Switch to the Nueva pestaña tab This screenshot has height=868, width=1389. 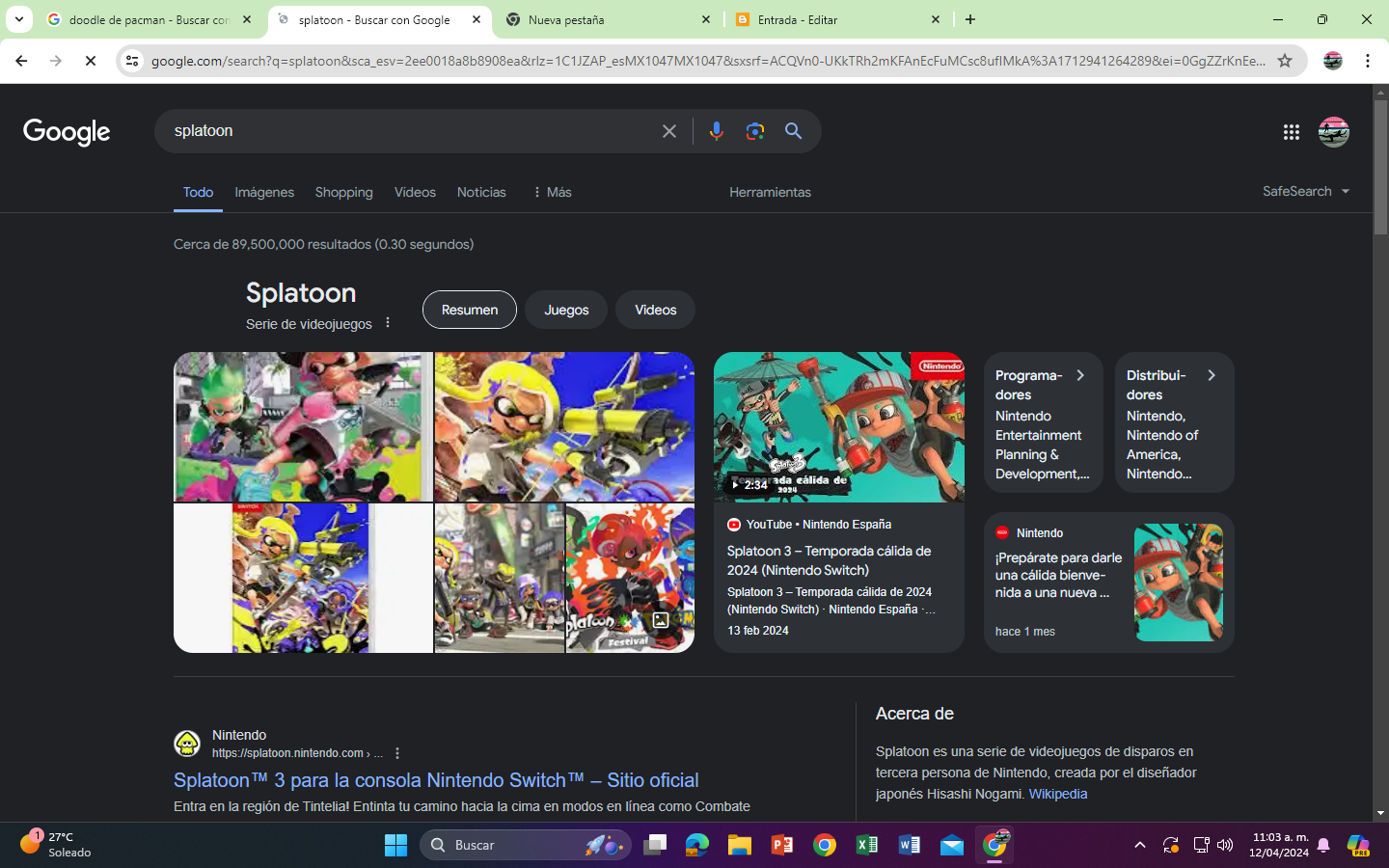pos(608,19)
